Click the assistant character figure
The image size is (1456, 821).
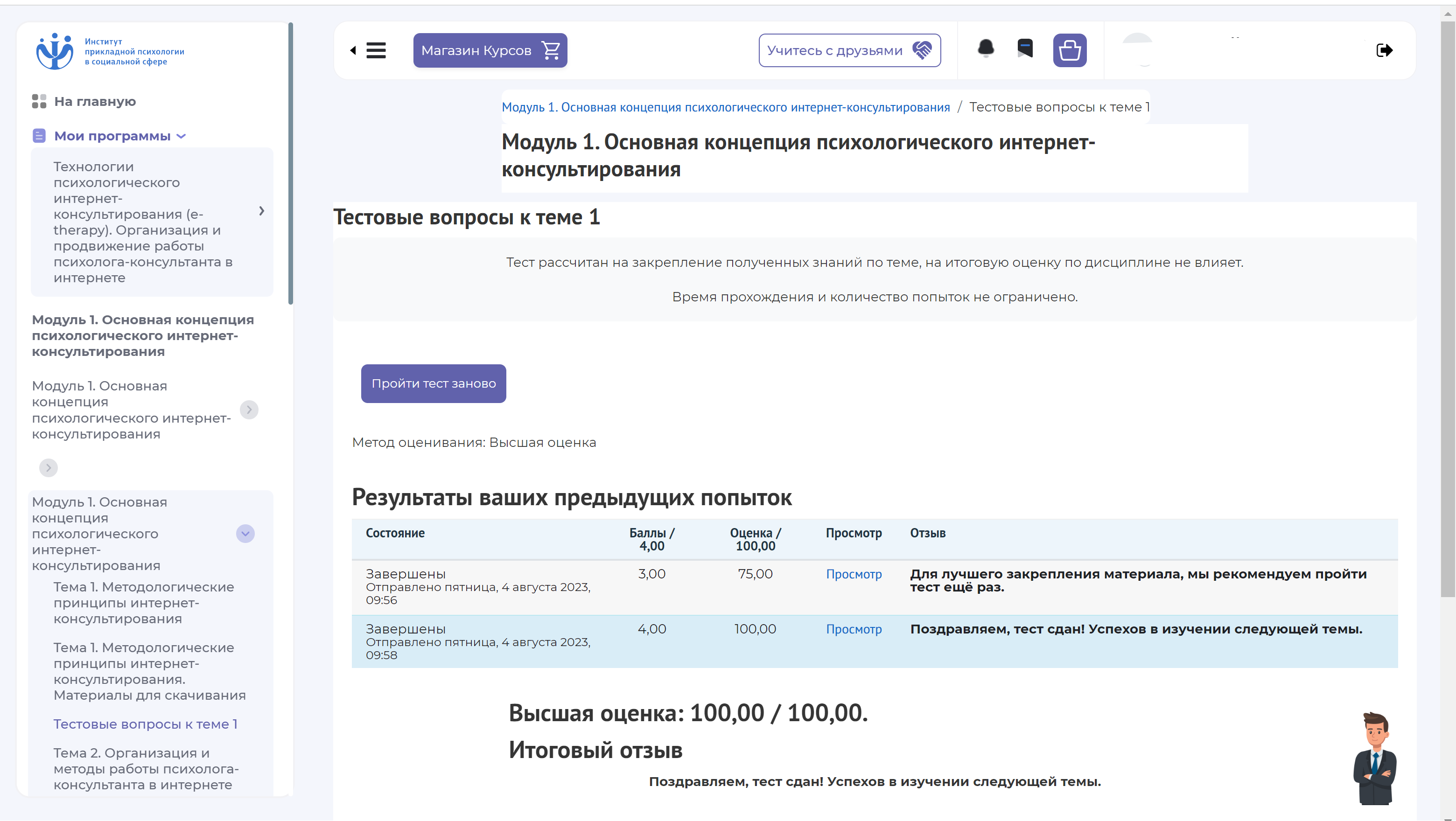(x=1375, y=758)
